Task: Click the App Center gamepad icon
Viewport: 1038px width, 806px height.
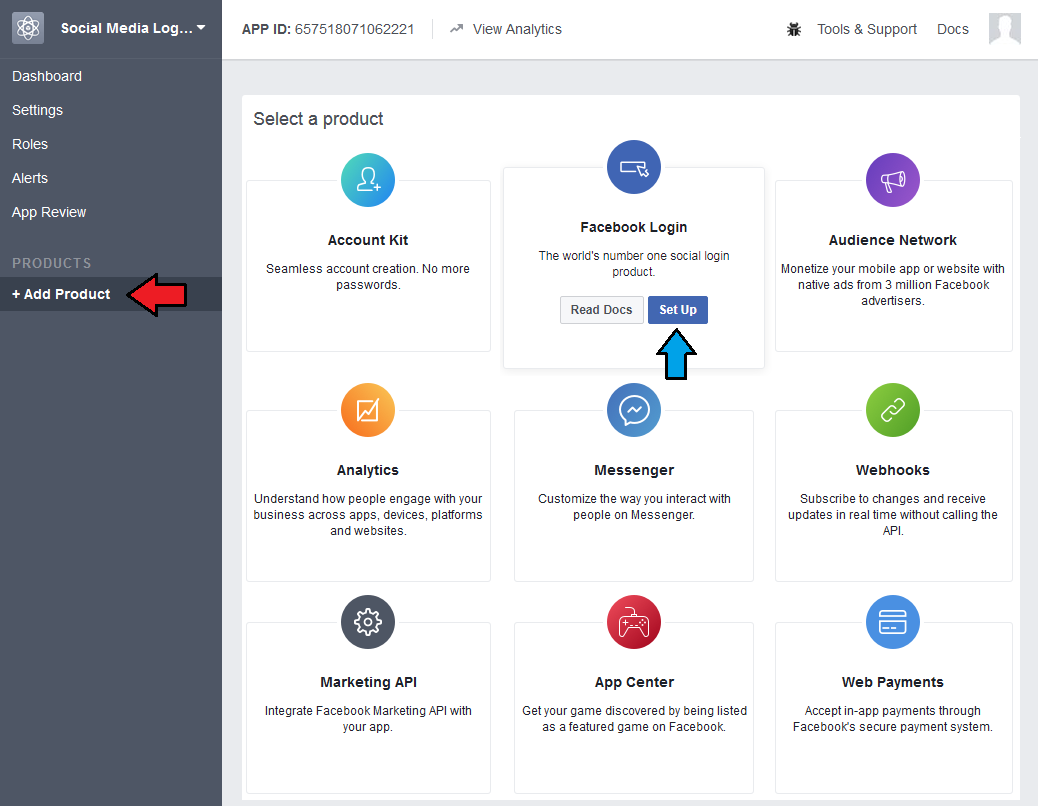Action: pyautogui.click(x=634, y=622)
